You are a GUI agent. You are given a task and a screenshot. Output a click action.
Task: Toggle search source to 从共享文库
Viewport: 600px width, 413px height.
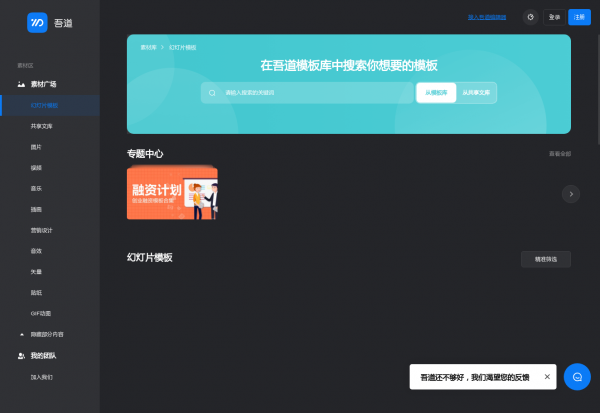(476, 93)
